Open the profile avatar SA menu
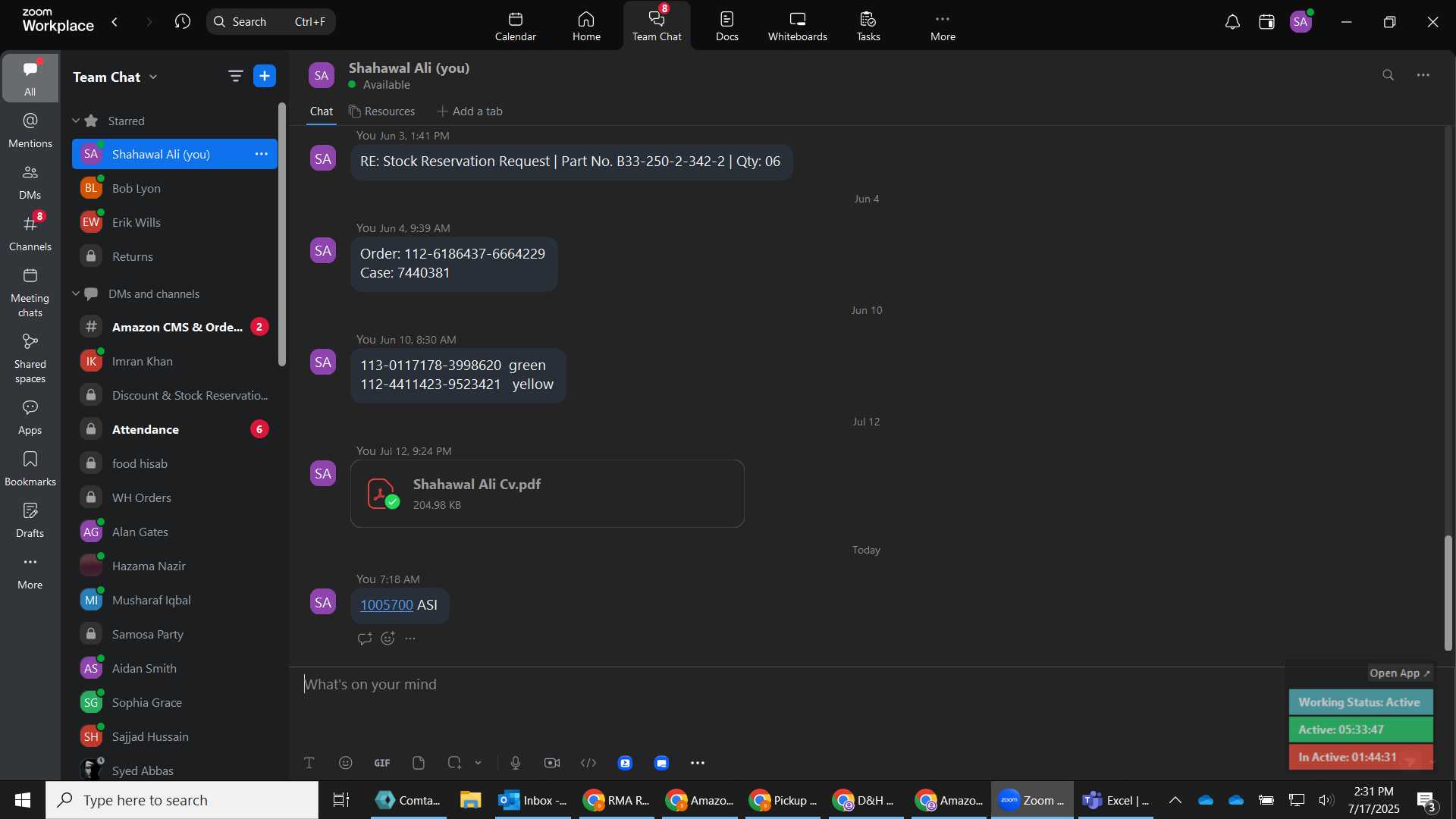This screenshot has height=819, width=1456. pyautogui.click(x=1301, y=22)
